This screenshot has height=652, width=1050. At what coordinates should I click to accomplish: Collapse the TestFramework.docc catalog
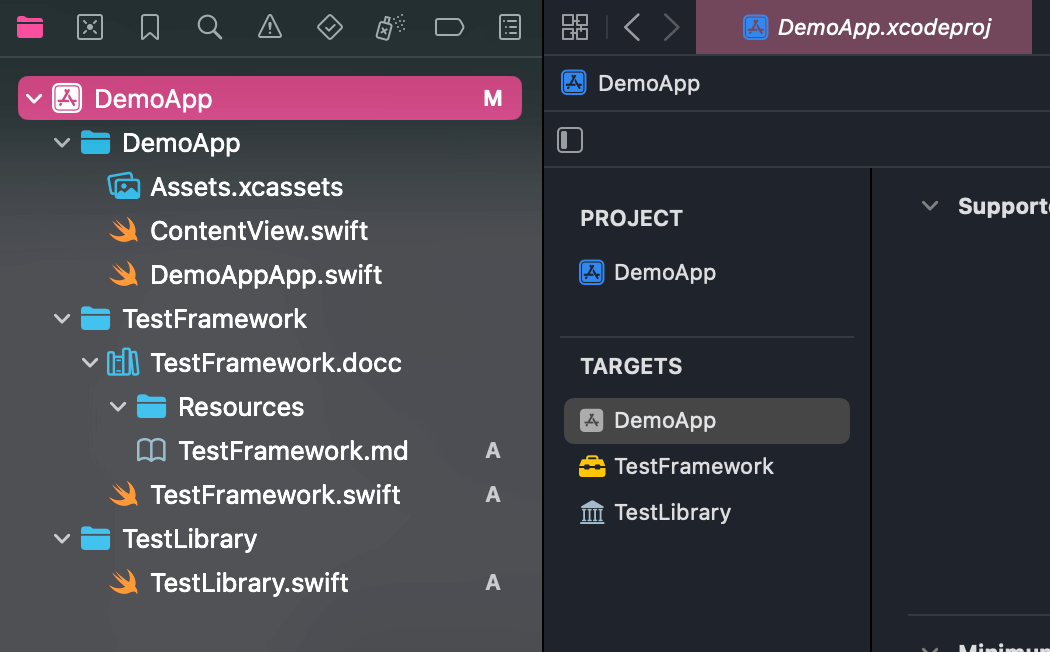click(90, 363)
